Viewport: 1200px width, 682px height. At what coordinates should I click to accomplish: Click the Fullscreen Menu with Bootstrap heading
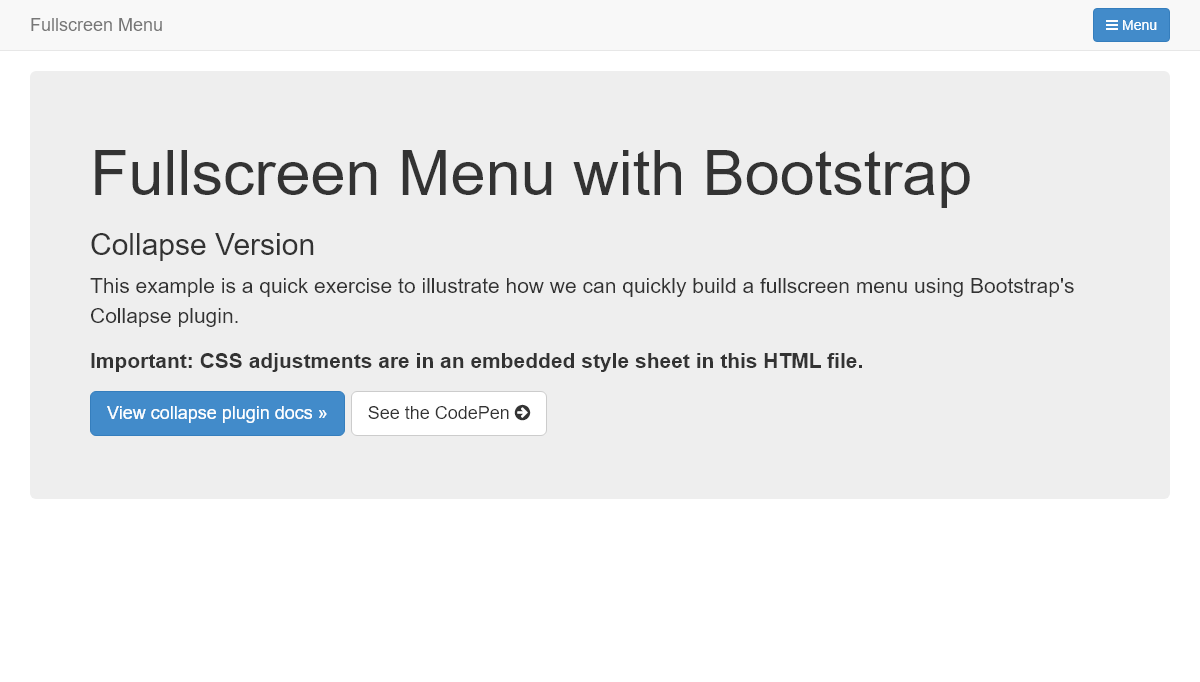(x=531, y=174)
